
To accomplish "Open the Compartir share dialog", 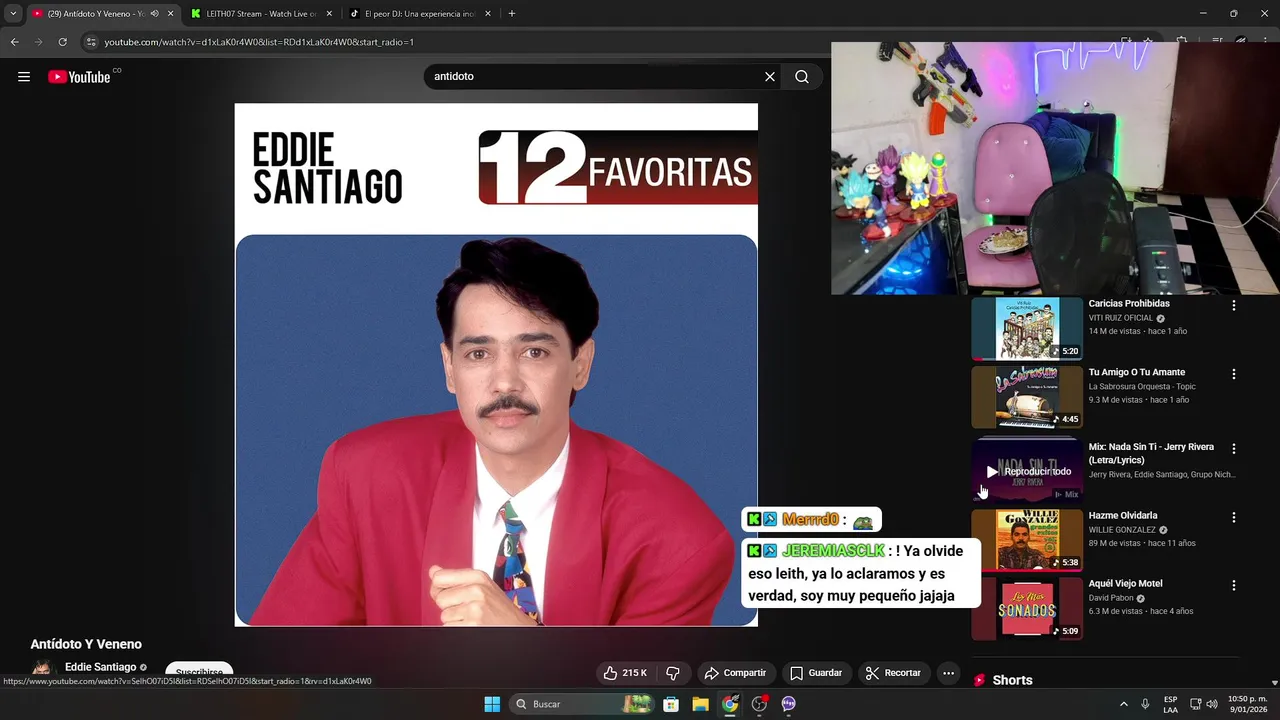I will (735, 673).
